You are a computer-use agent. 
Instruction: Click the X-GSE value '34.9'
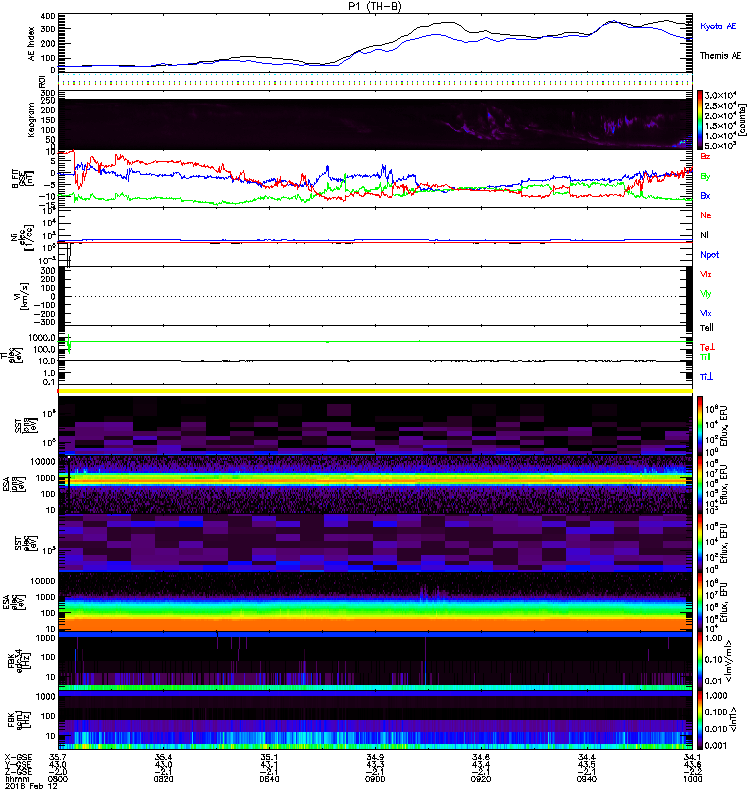(x=375, y=757)
